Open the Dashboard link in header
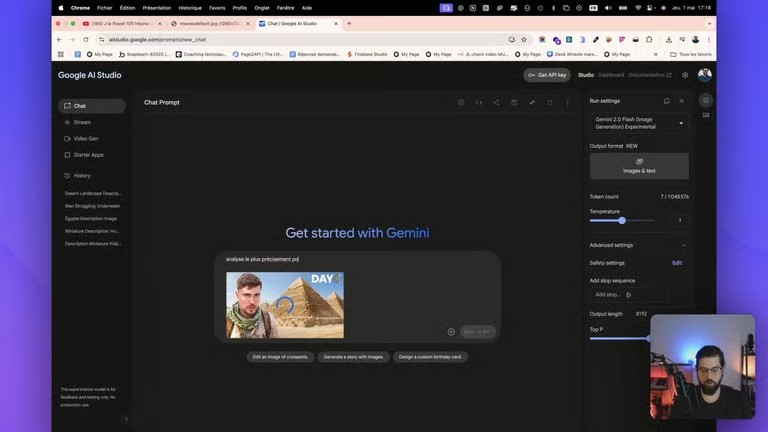This screenshot has height=432, width=768. click(611, 75)
